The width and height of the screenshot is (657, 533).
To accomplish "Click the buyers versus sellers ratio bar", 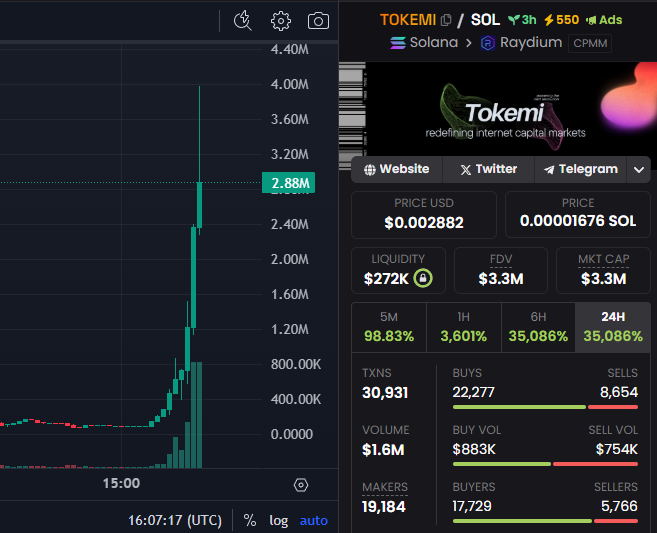I will pyautogui.click(x=545, y=521).
